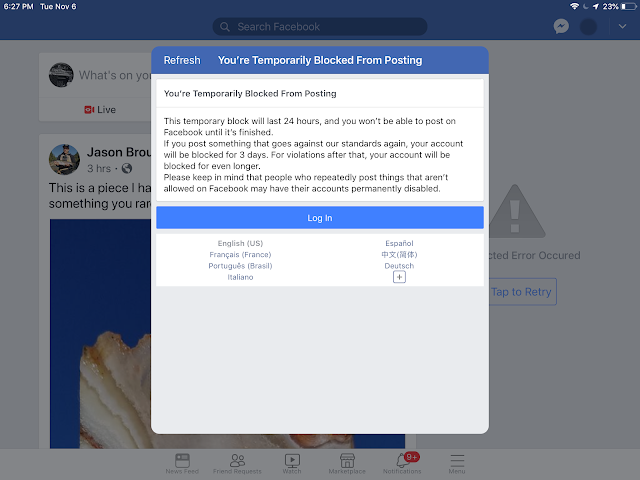Open Messenger from the top bar
This screenshot has height=480, width=640.
[x=561, y=27]
